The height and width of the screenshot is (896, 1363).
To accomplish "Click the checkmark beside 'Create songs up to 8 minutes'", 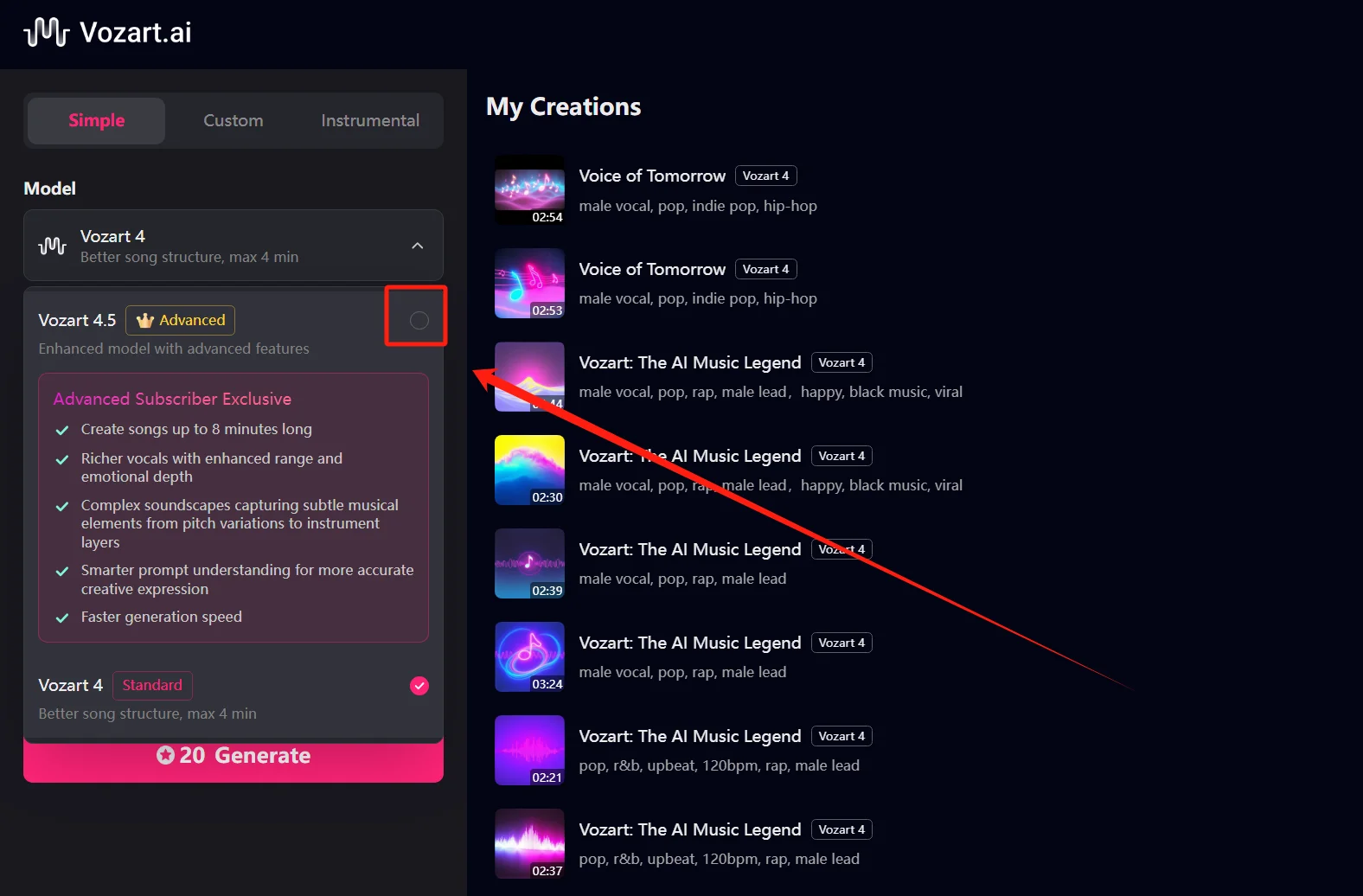I will pos(62,430).
